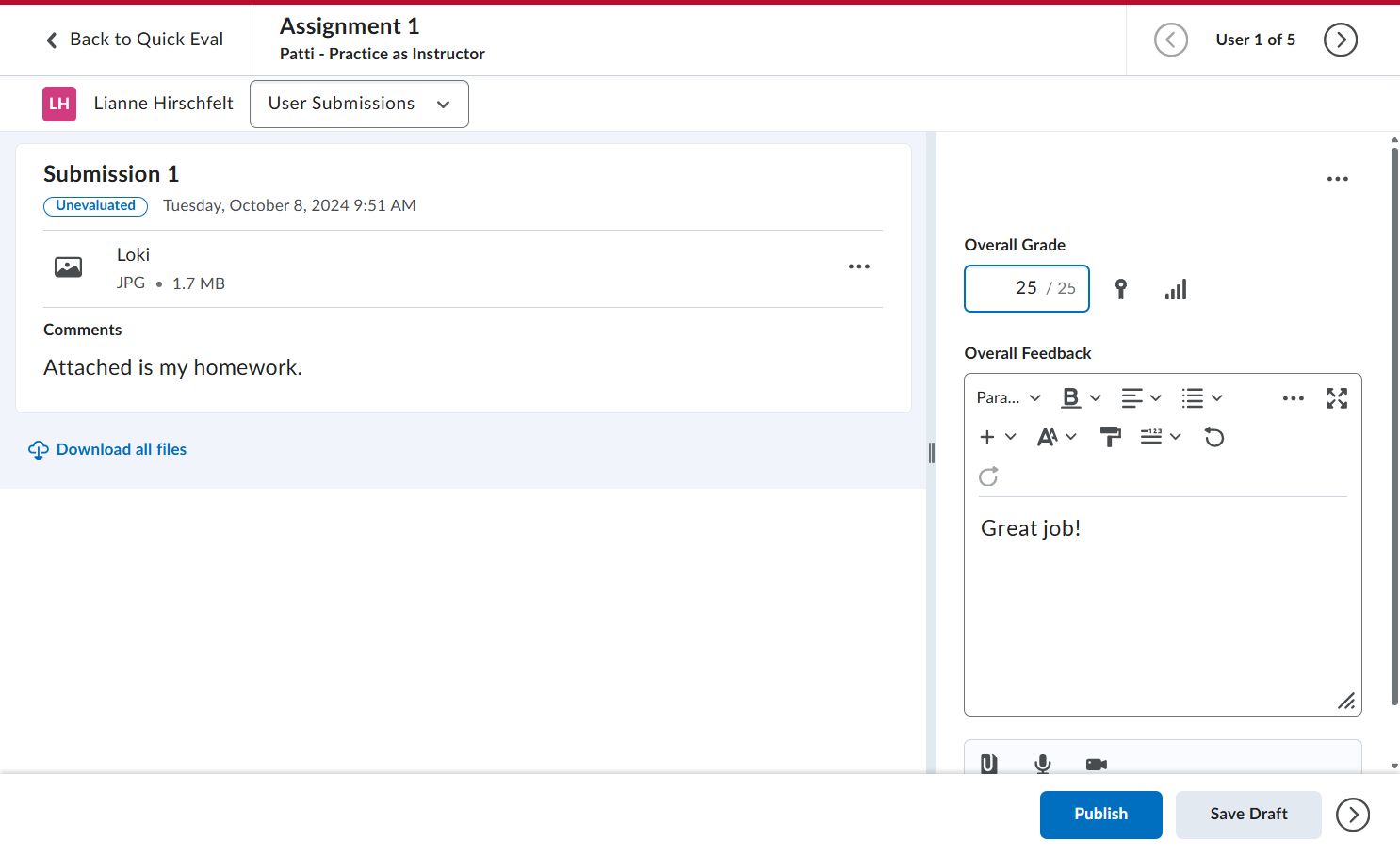The image size is (1400, 856).
Task: Click the LH user avatar
Action: (x=59, y=104)
